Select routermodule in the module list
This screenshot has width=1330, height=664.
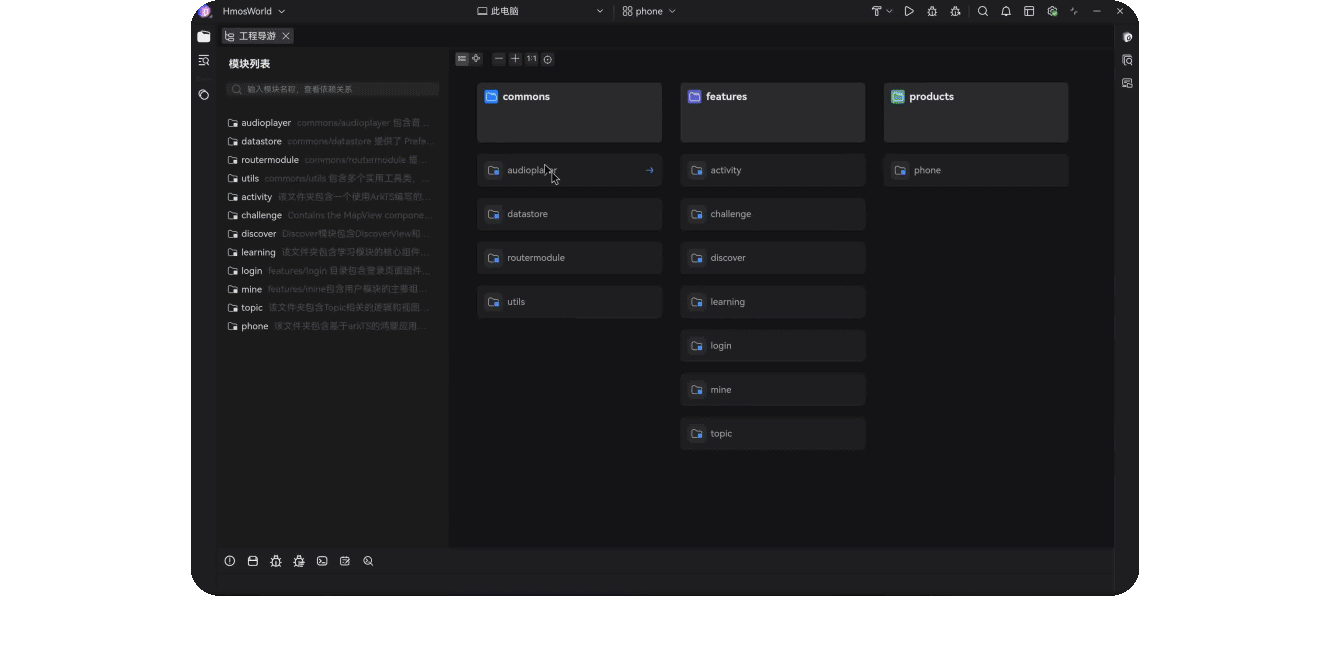click(x=269, y=160)
